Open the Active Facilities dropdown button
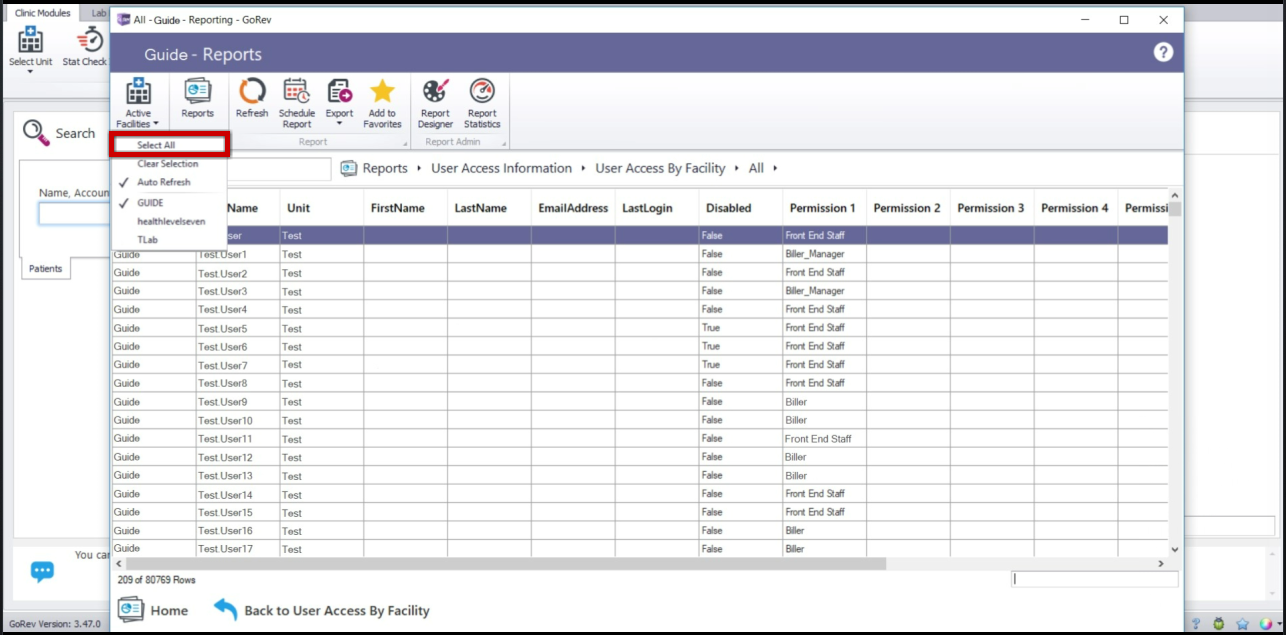The height and width of the screenshot is (635, 1286). [x=138, y=104]
